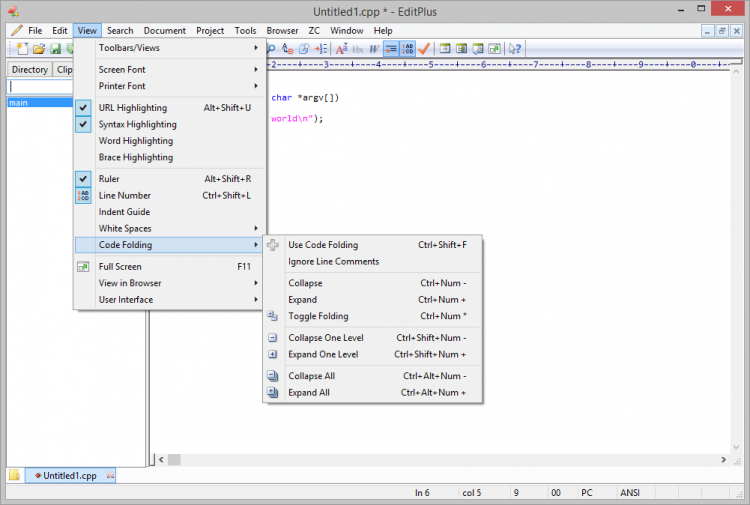Toggle the Ruler option off
This screenshot has height=505, width=750.
tap(109, 179)
